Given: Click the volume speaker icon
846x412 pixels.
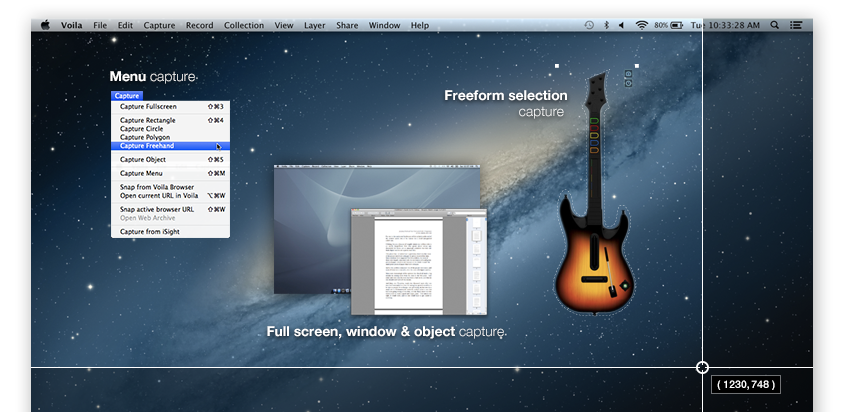Looking at the screenshot, I should tap(622, 25).
